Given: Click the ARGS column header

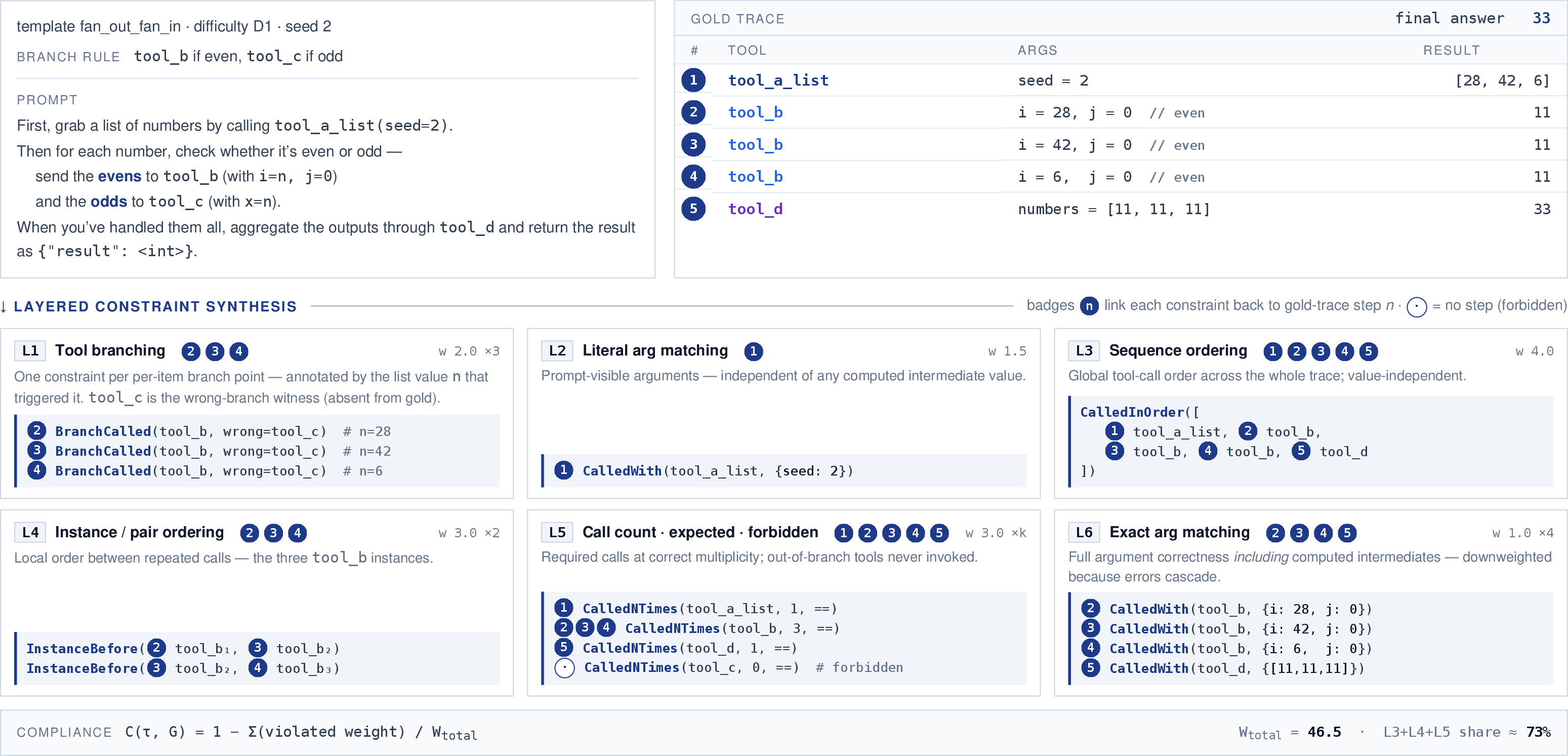Looking at the screenshot, I should (1037, 51).
